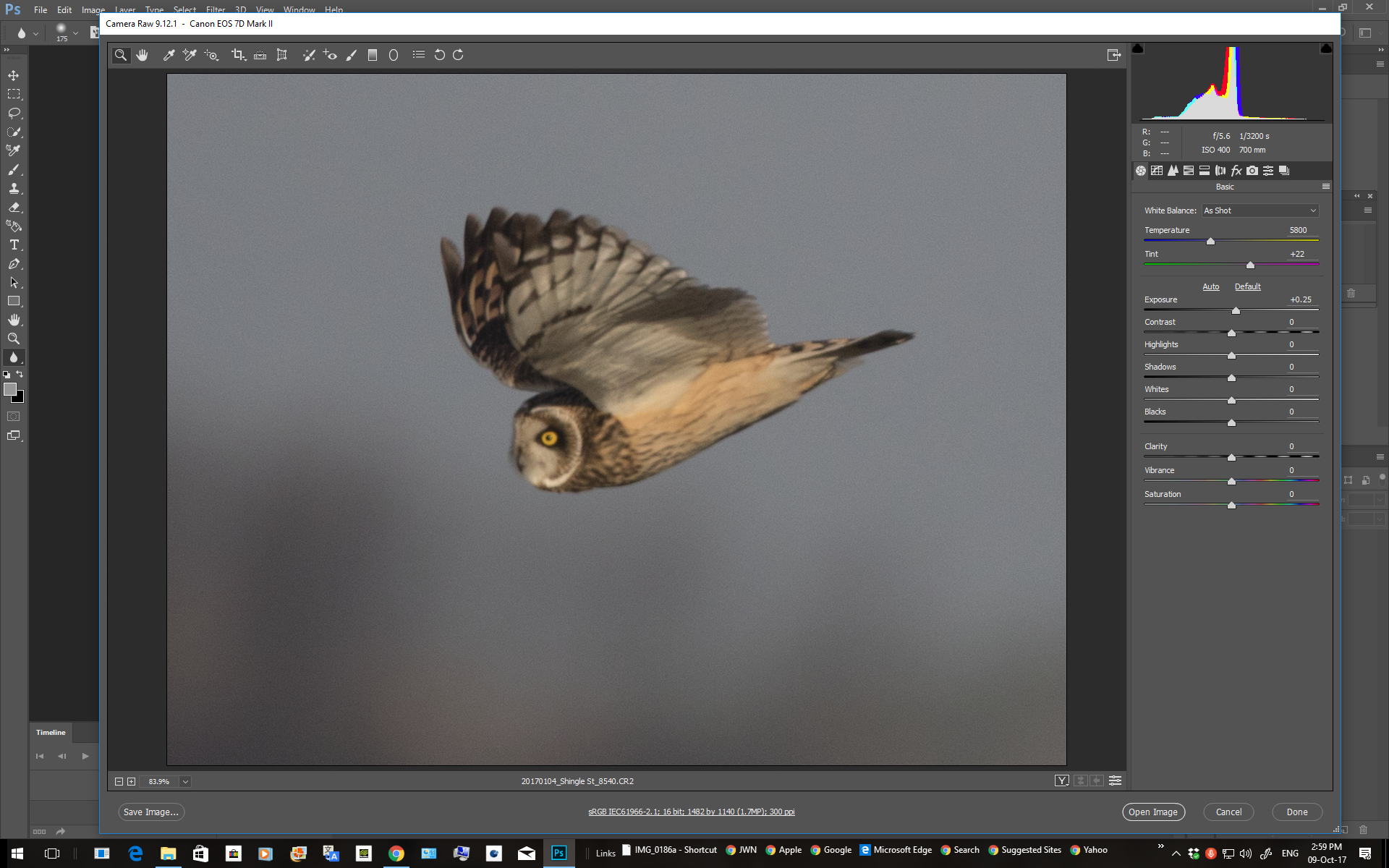Click the Shadows slider handle
Viewport: 1389px width, 868px height.
(x=1231, y=378)
